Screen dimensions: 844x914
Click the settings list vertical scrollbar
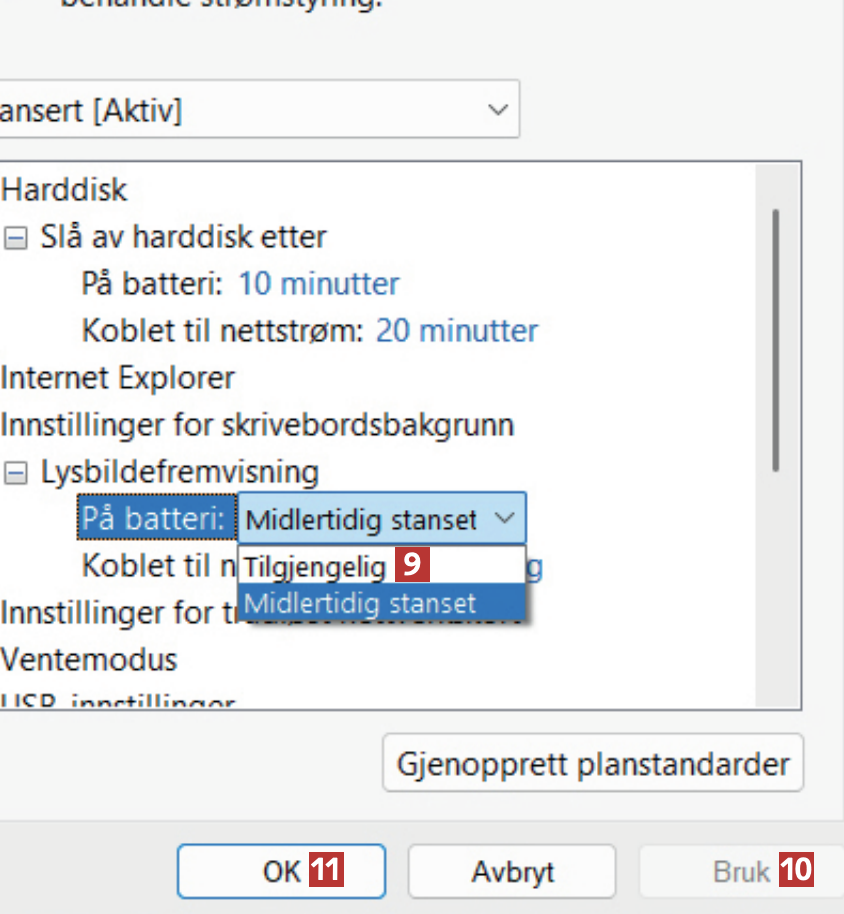(x=777, y=340)
